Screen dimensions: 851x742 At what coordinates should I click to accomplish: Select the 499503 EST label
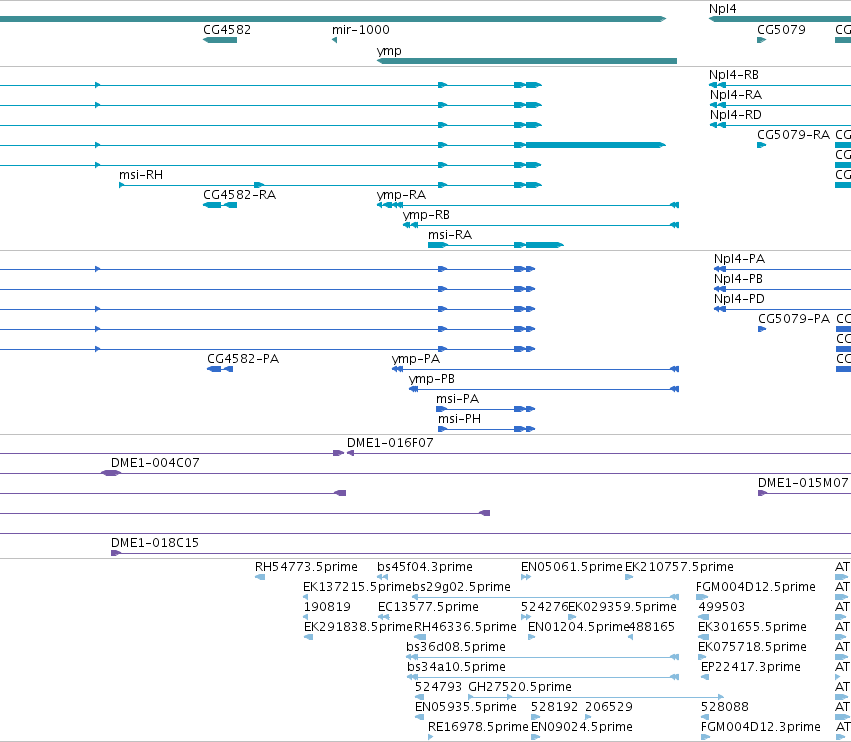722,607
